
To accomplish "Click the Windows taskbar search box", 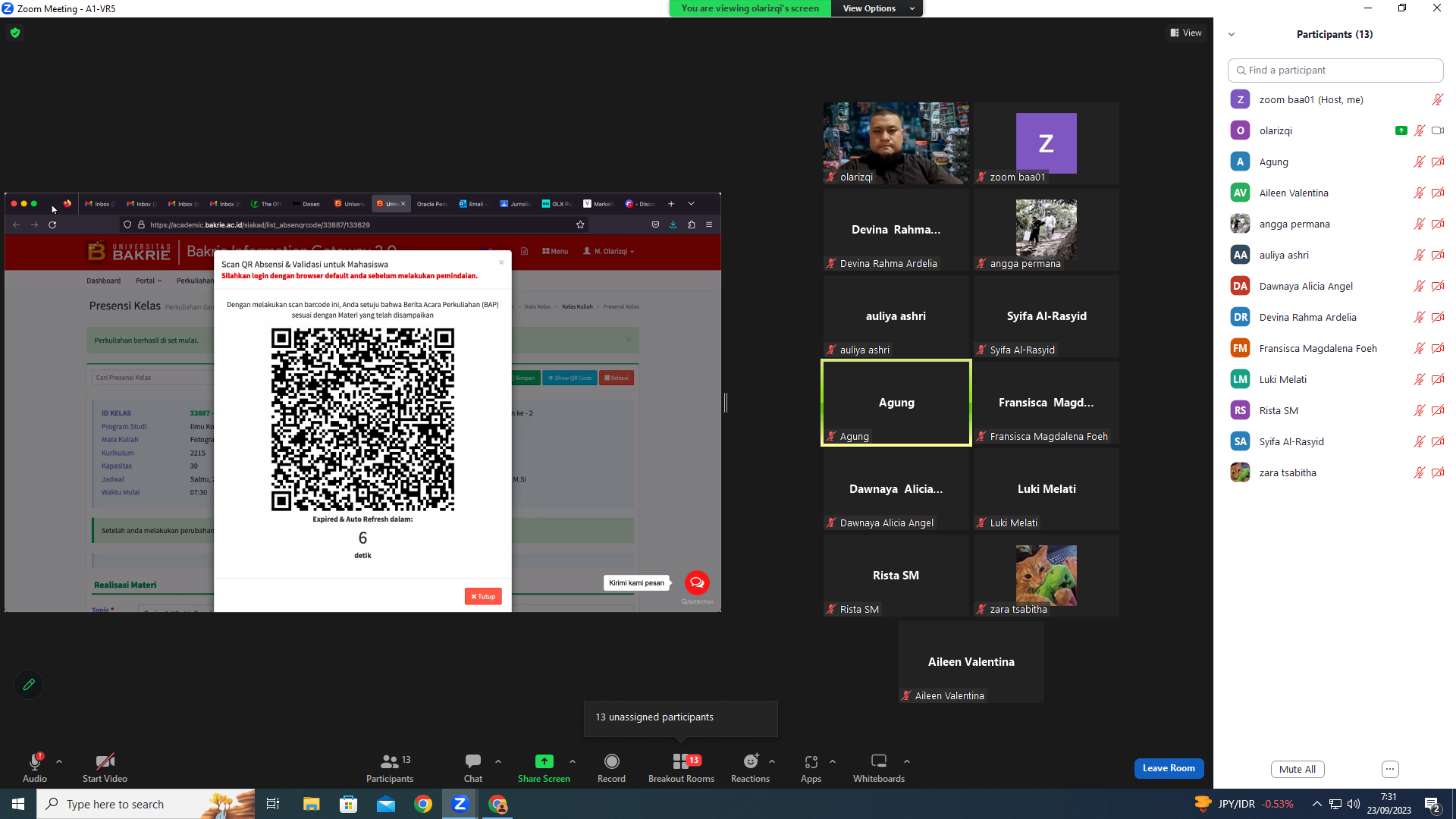I will point(146,804).
